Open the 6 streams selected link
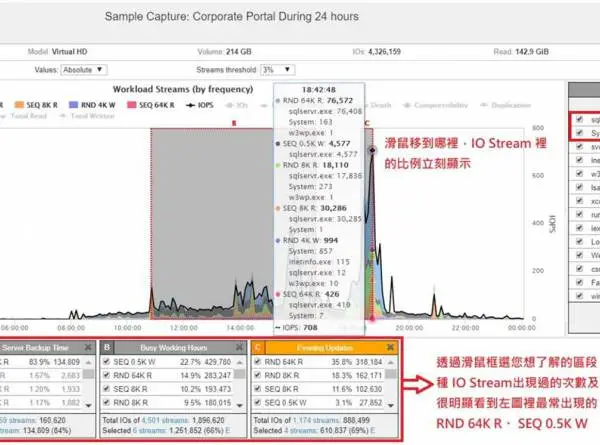Image resolution: width=600 pixels, height=445 pixels. (150, 430)
